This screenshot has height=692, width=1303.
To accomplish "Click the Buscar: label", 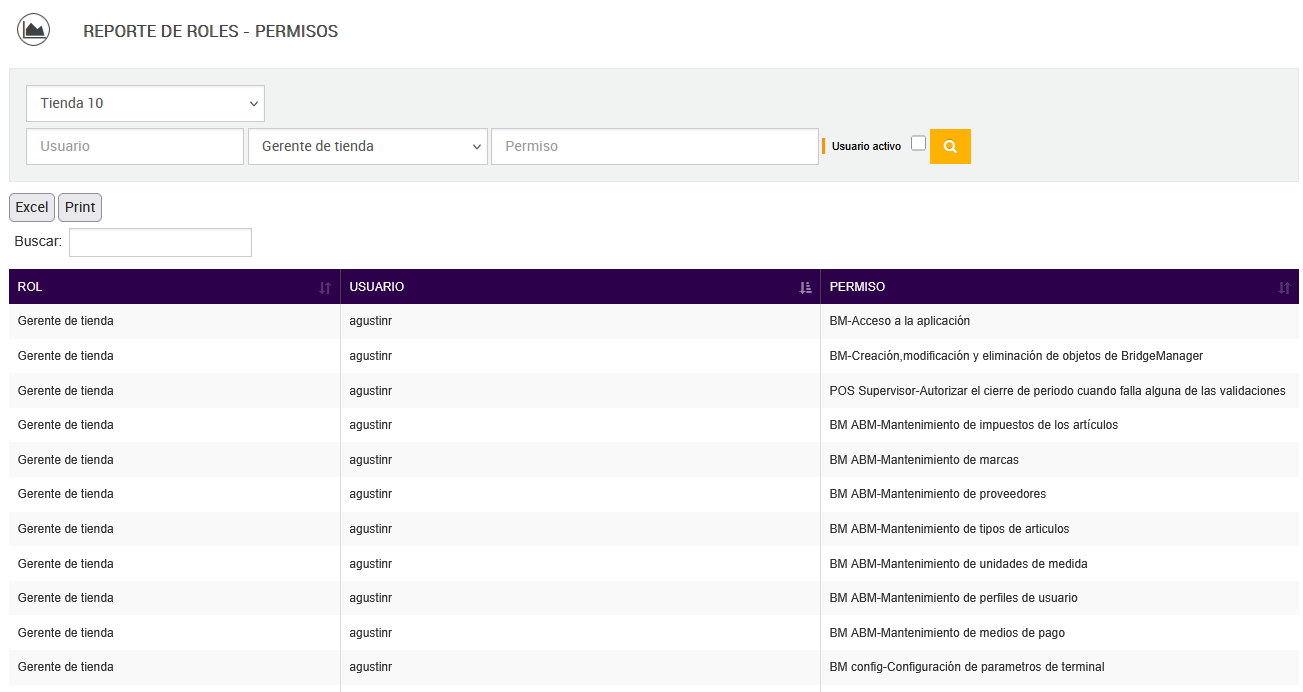I will tap(38, 242).
